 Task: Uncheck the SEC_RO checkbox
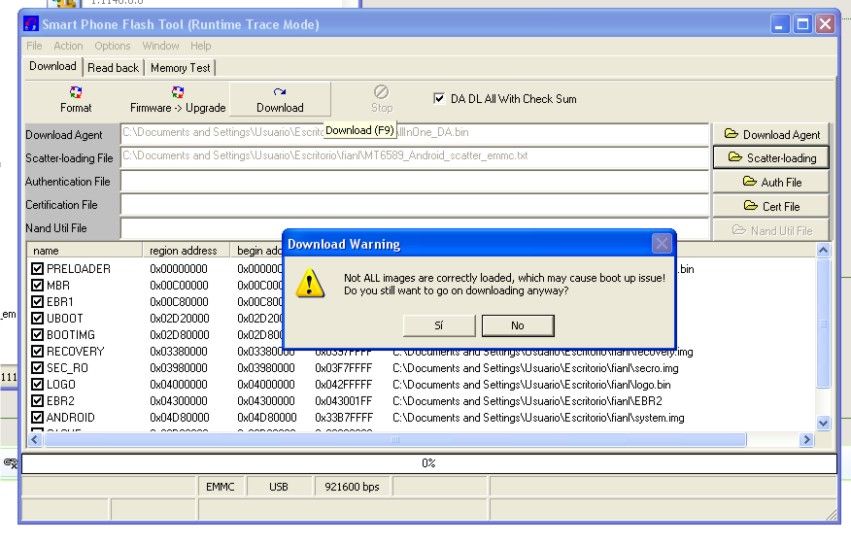pyautogui.click(x=37, y=367)
